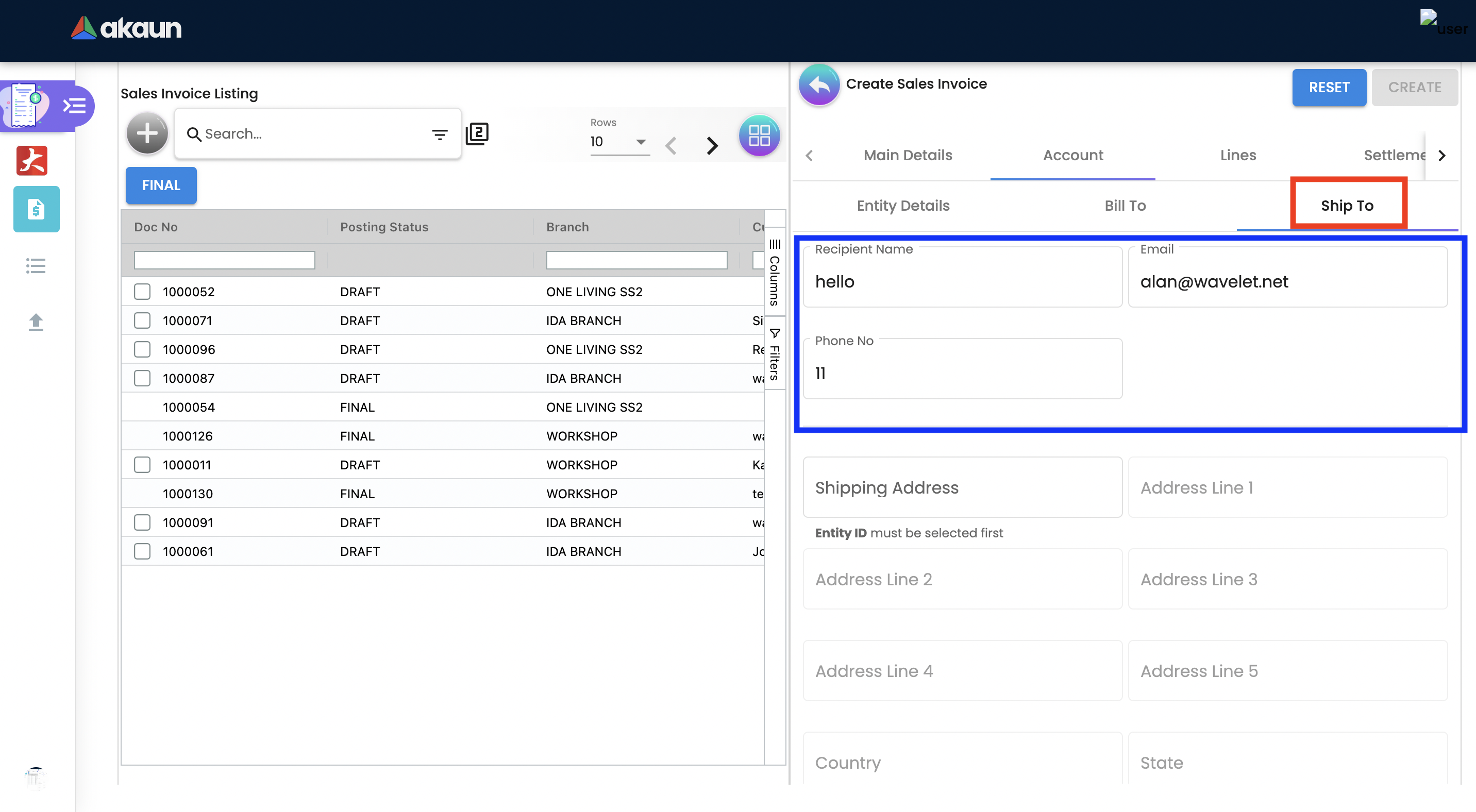Open the Rows per page dropdown
1476x812 pixels.
(619, 142)
